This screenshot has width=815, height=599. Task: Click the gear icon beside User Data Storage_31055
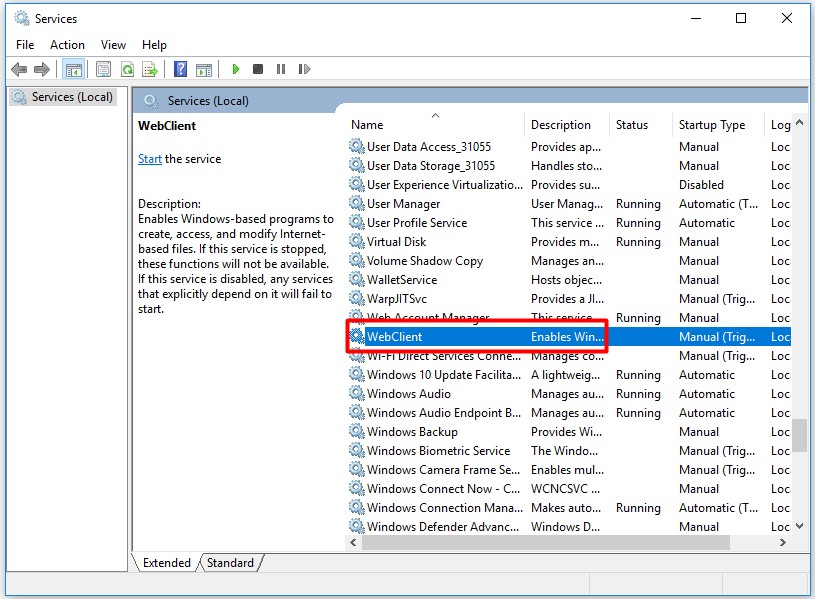pos(357,165)
